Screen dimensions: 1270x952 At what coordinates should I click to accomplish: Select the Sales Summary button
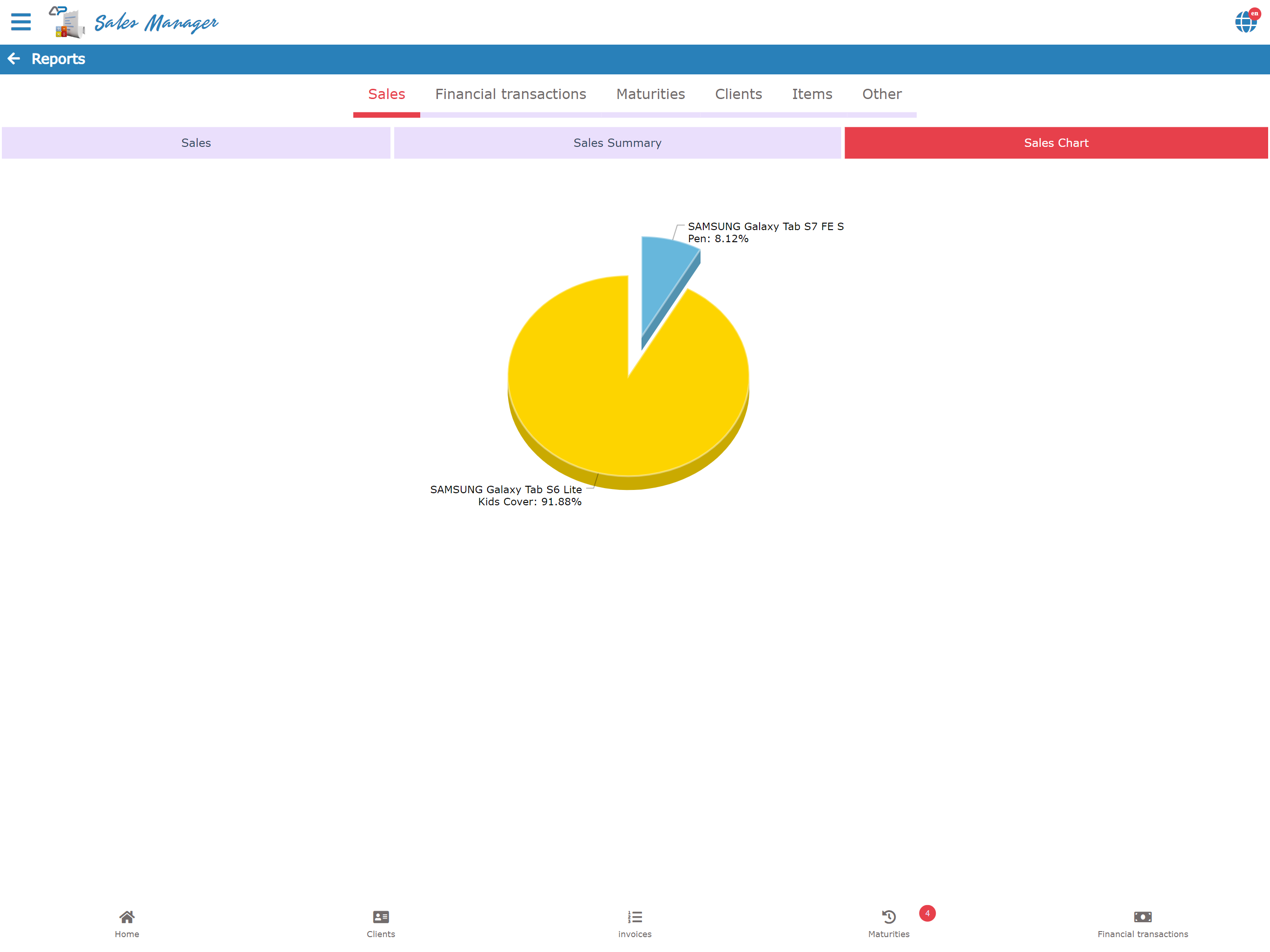pyautogui.click(x=617, y=142)
